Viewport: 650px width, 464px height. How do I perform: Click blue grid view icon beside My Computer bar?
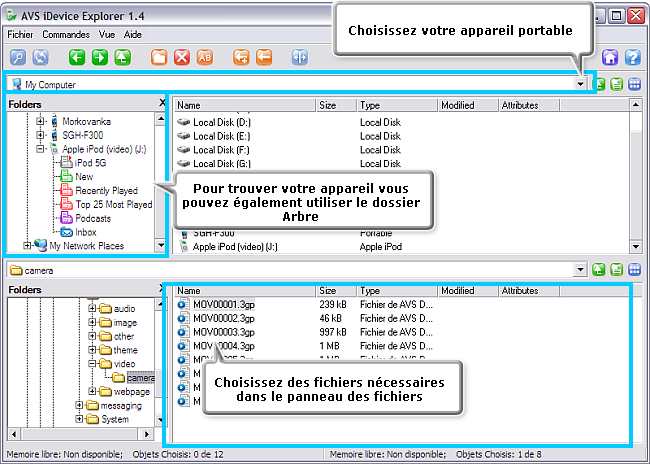(x=635, y=85)
